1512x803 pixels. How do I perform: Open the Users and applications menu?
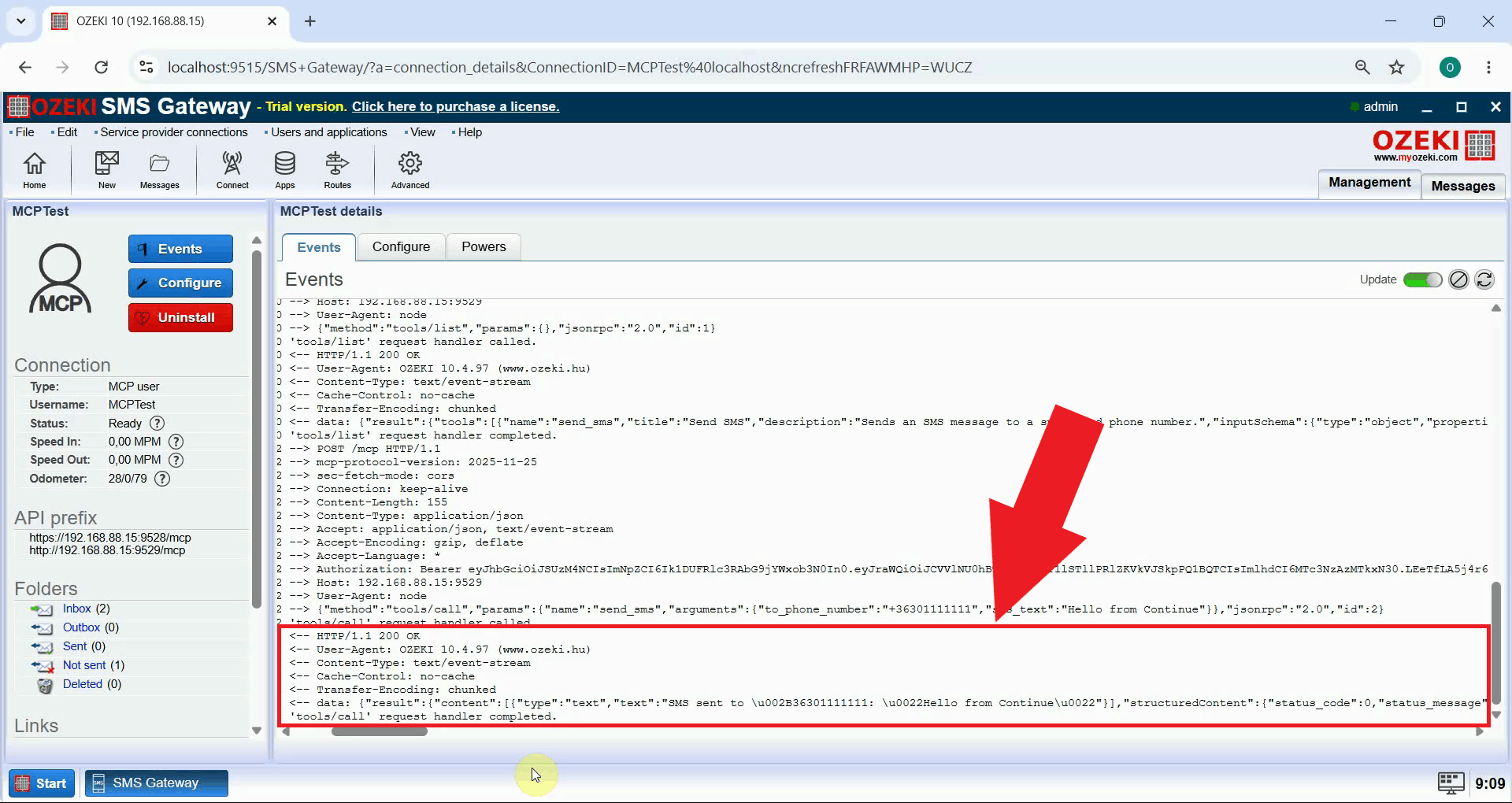click(328, 132)
